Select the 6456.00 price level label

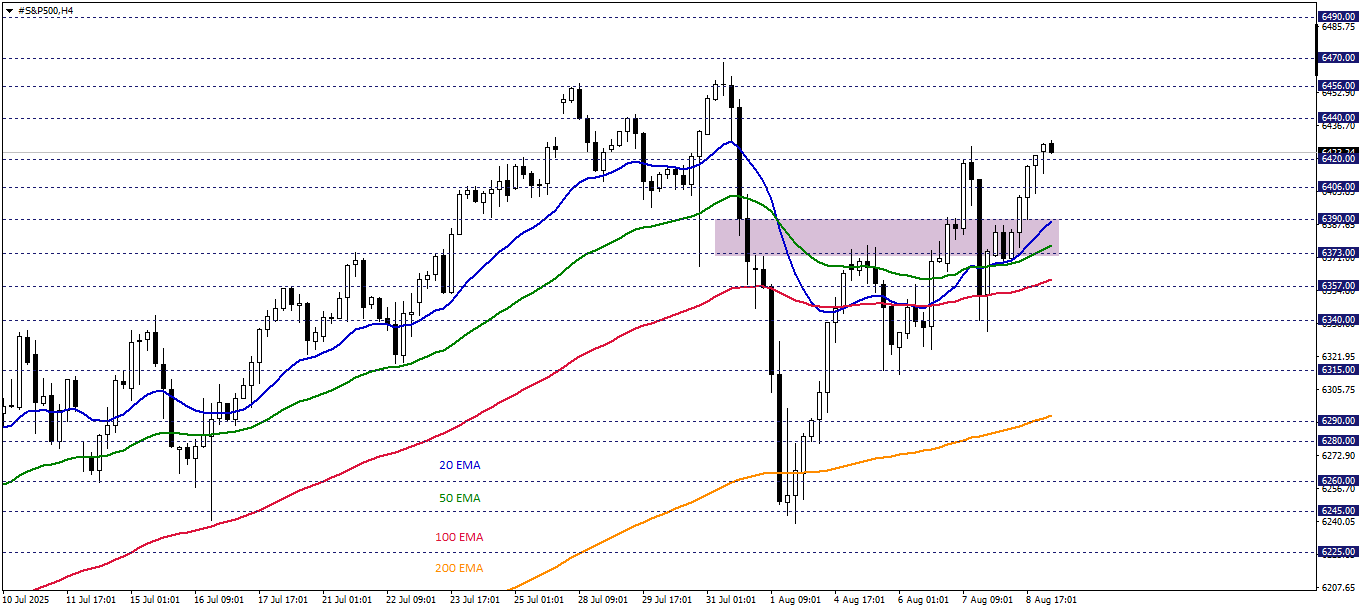[1338, 86]
